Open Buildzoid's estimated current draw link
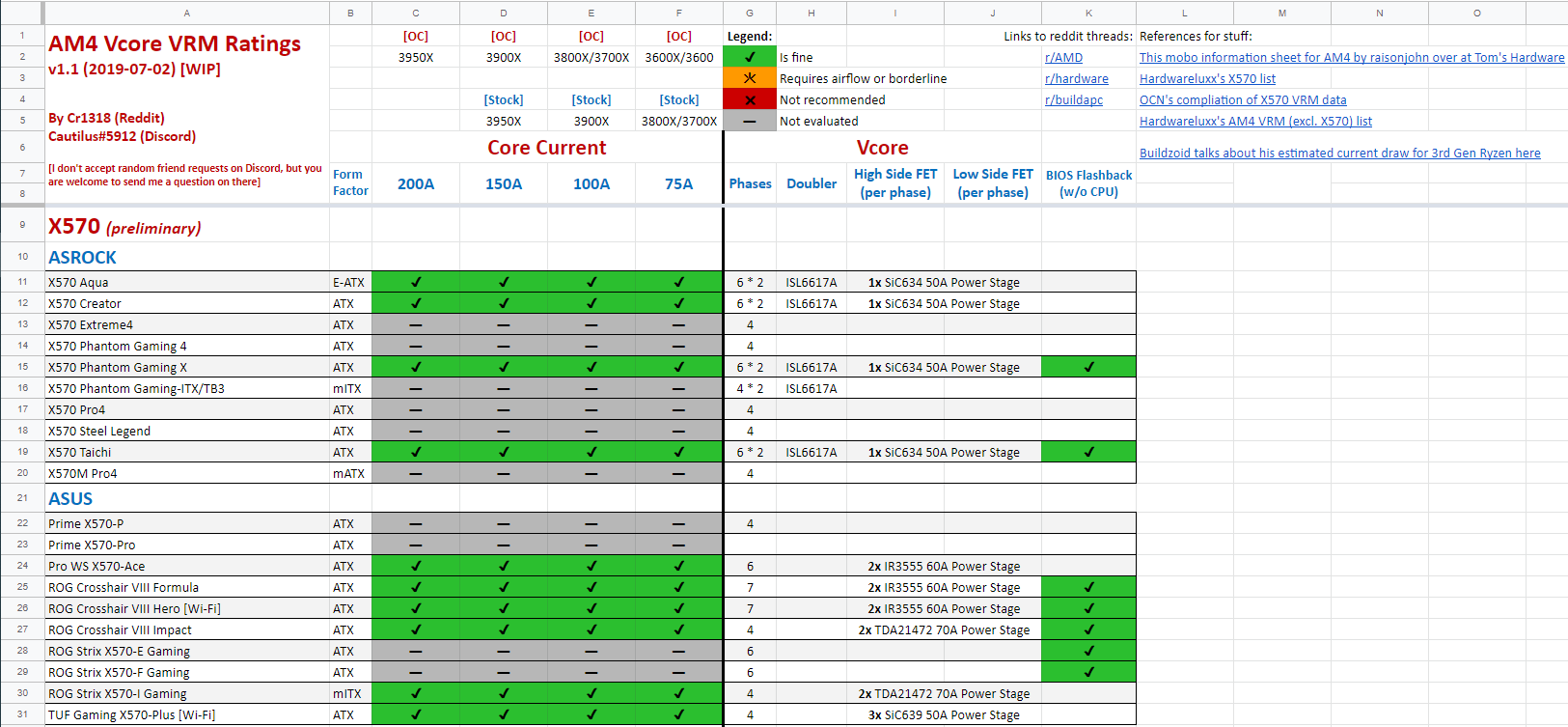This screenshot has height=727, width=1568. tap(1339, 153)
